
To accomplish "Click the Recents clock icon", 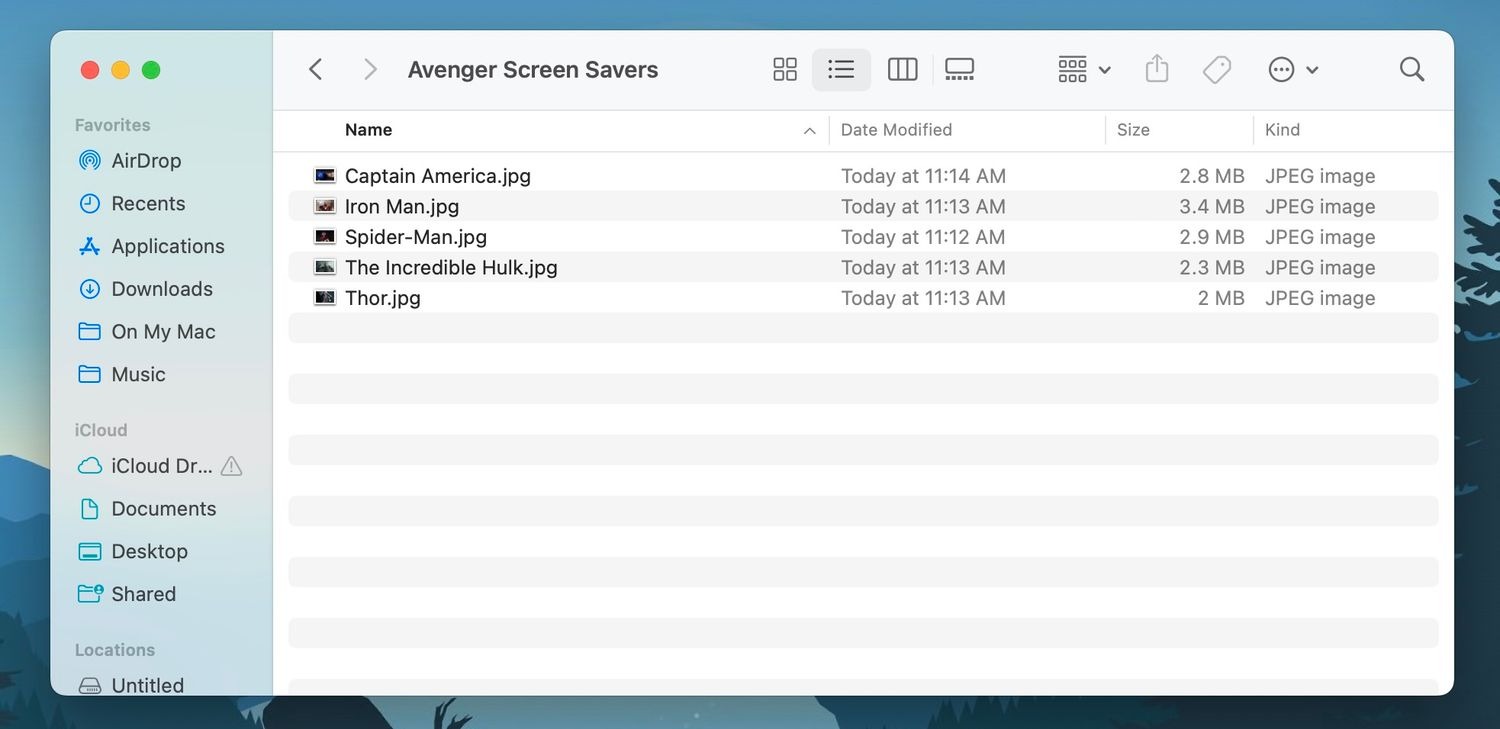I will (x=90, y=203).
